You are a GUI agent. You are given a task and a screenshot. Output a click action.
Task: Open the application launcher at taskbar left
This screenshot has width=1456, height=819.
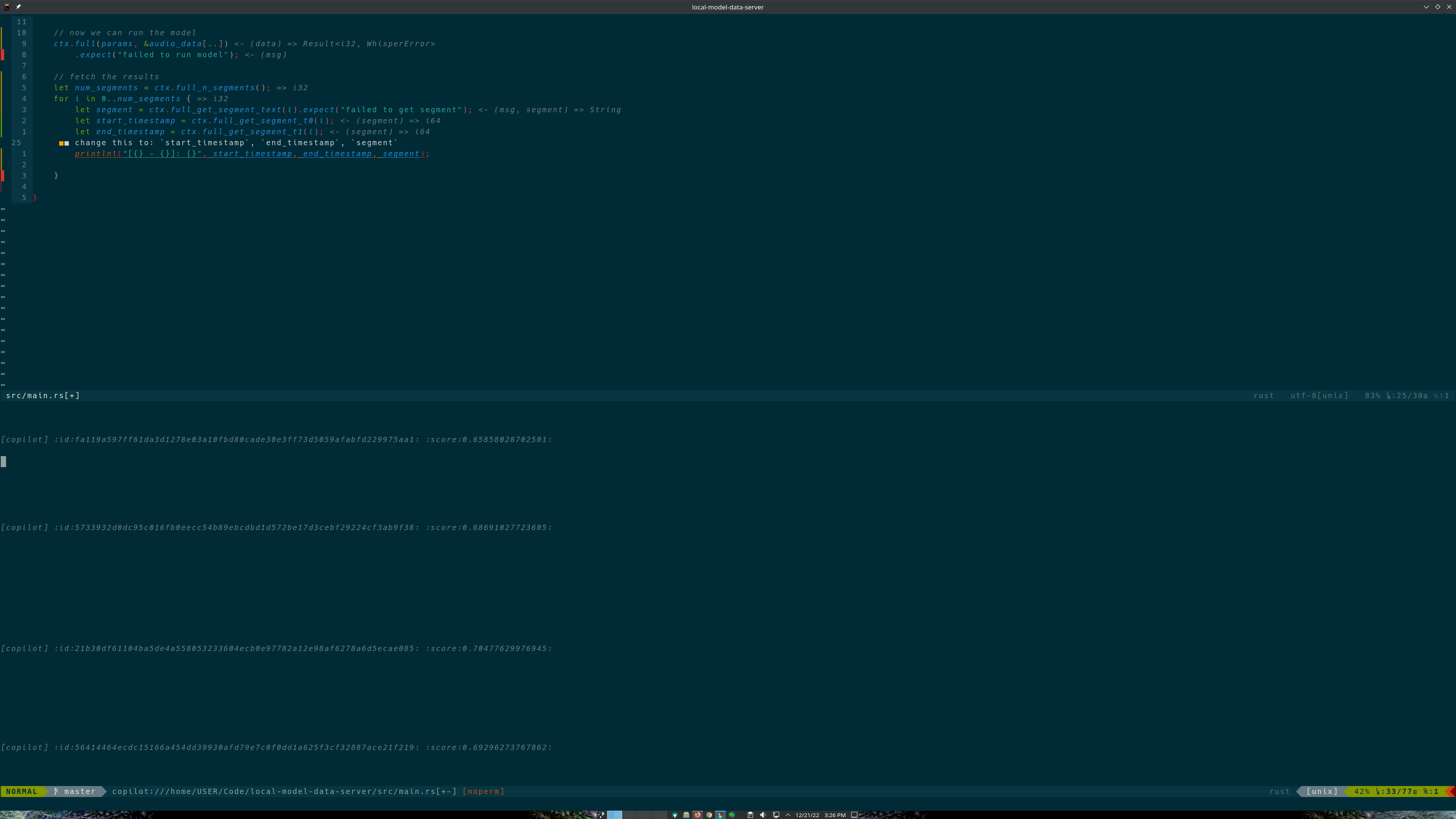pos(601,815)
